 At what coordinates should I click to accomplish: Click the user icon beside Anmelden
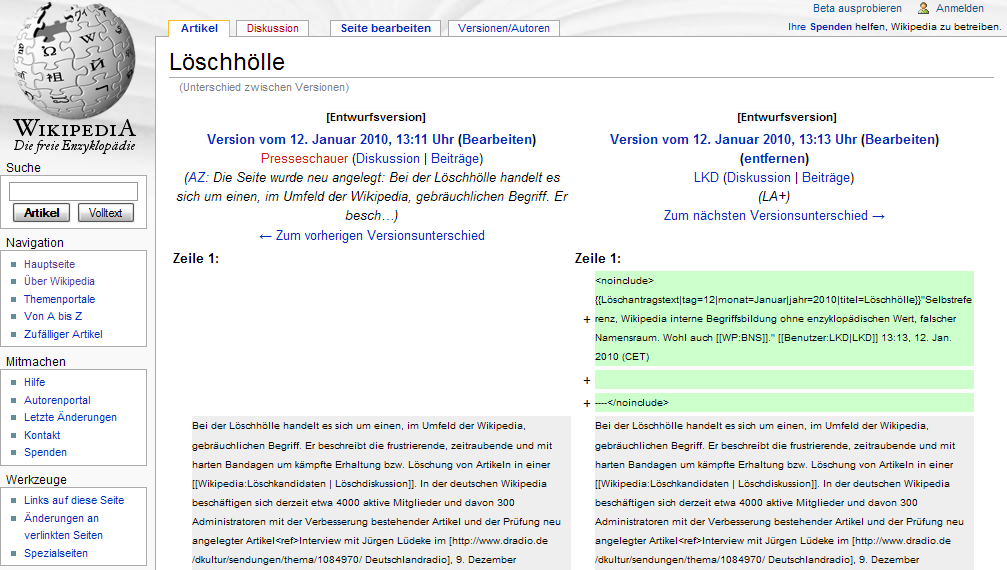tap(924, 8)
